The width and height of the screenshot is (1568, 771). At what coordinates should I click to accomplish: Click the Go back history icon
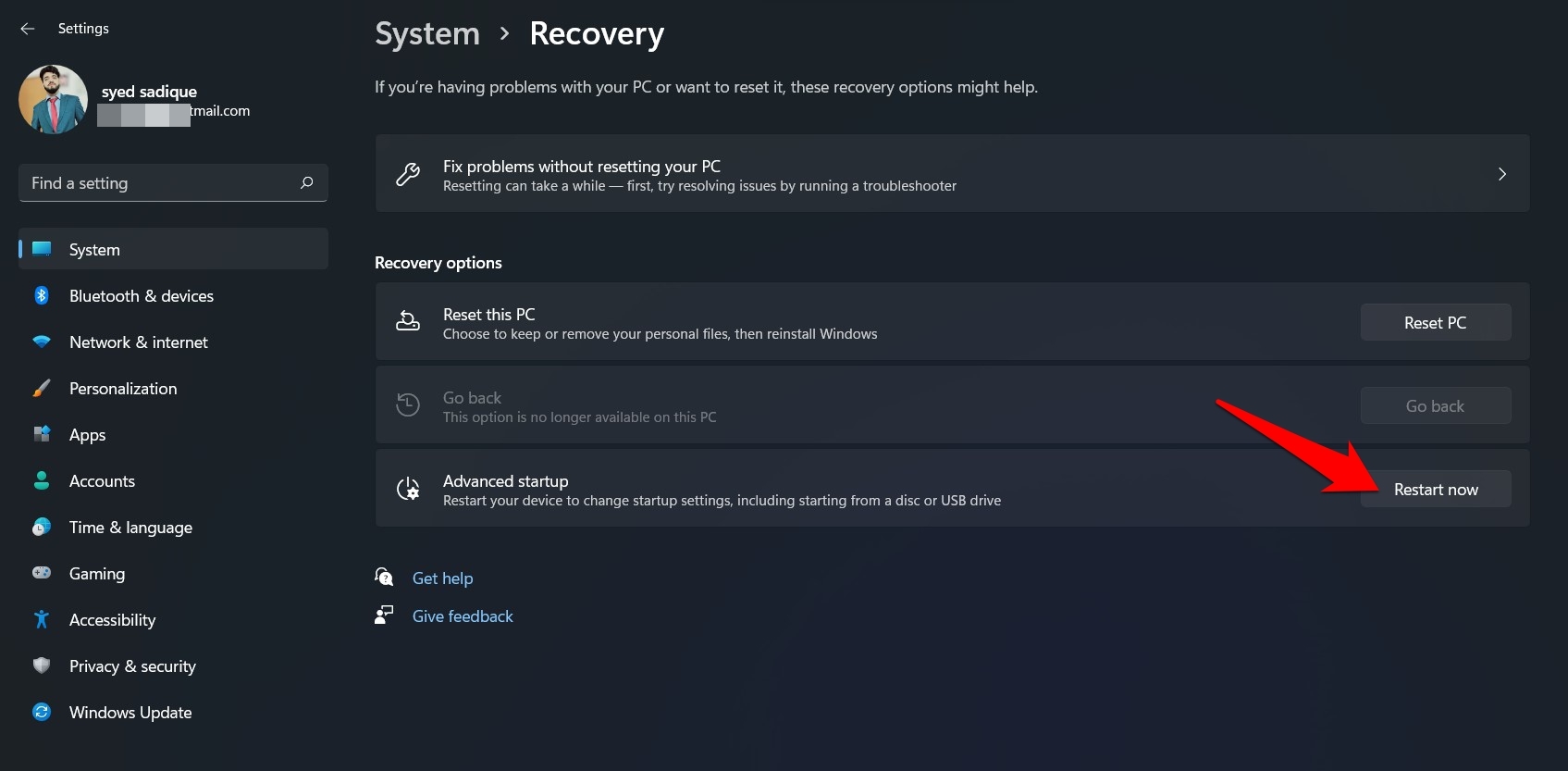coord(407,405)
